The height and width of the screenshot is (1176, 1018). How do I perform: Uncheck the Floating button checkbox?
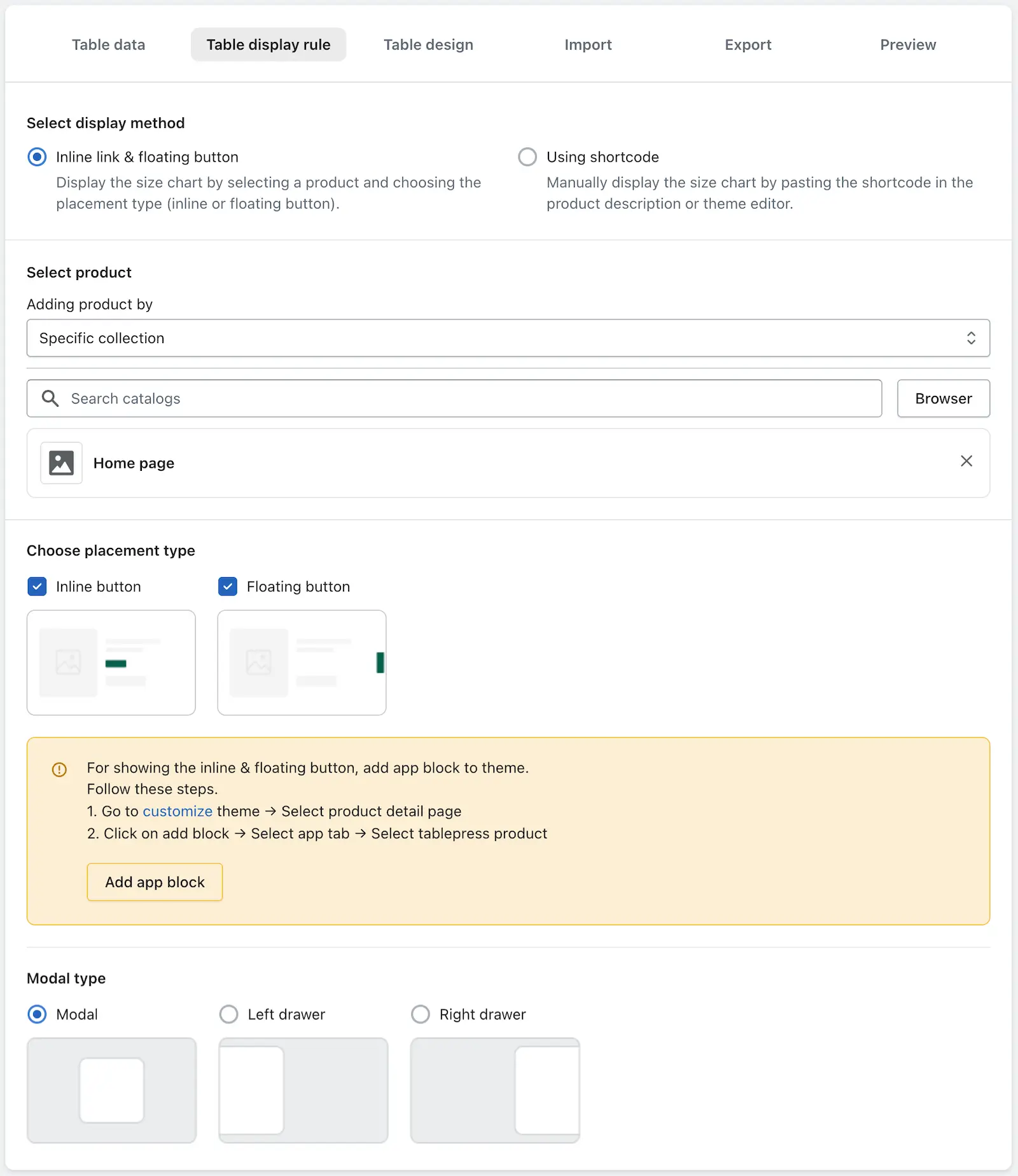pos(228,586)
